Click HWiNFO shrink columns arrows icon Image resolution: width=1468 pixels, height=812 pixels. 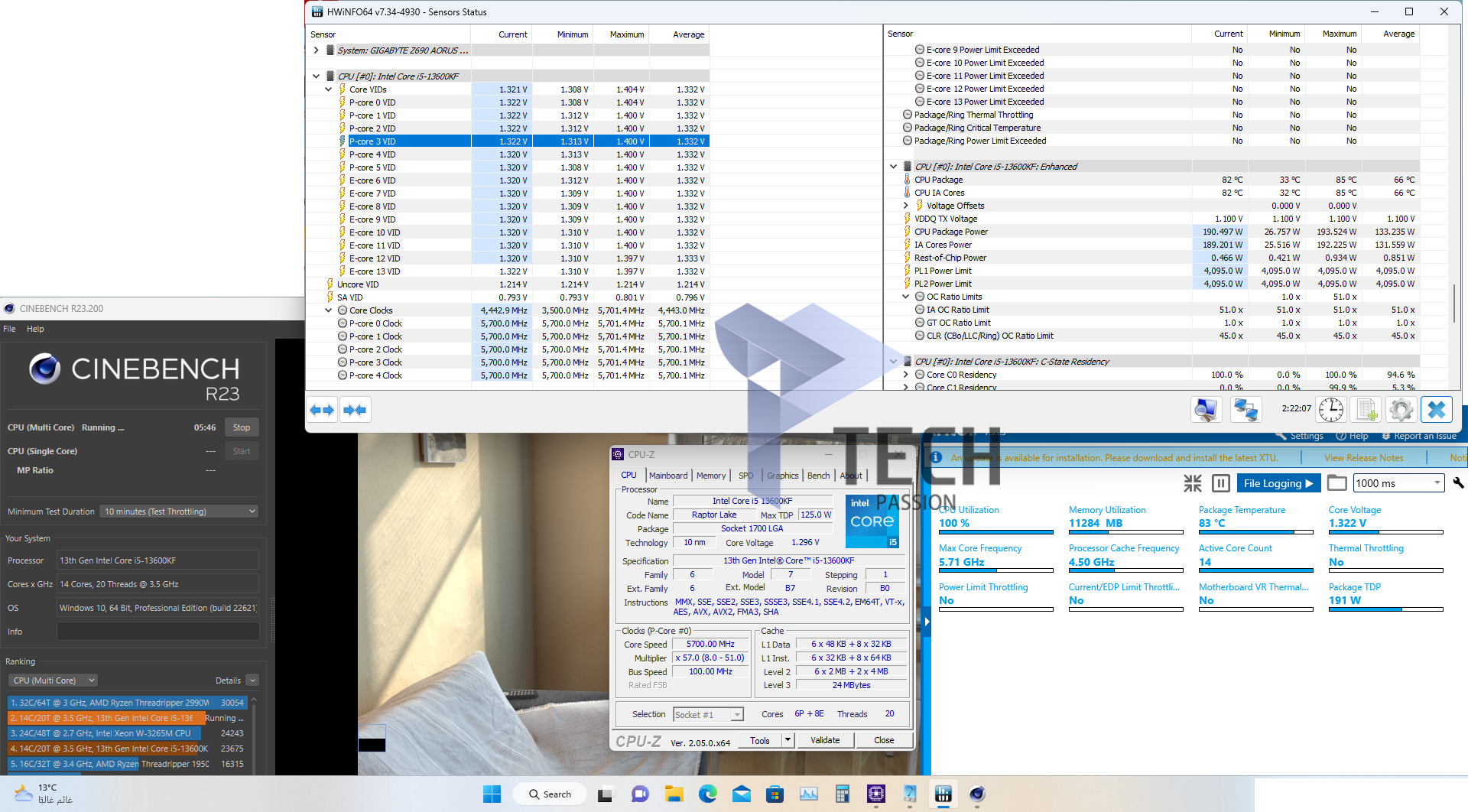(355, 411)
